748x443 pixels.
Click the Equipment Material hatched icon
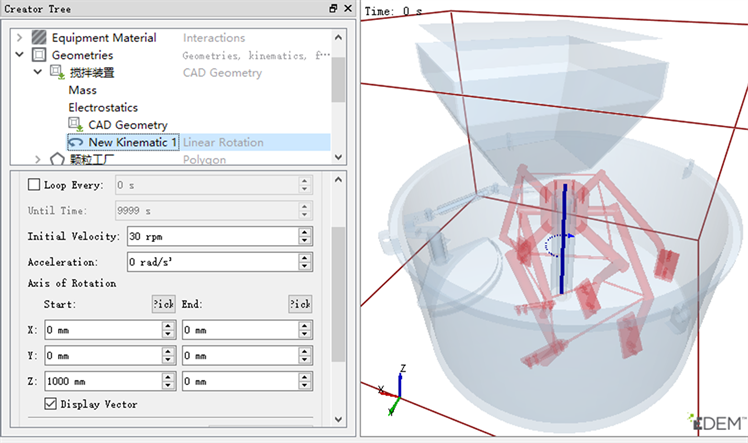tap(39, 38)
